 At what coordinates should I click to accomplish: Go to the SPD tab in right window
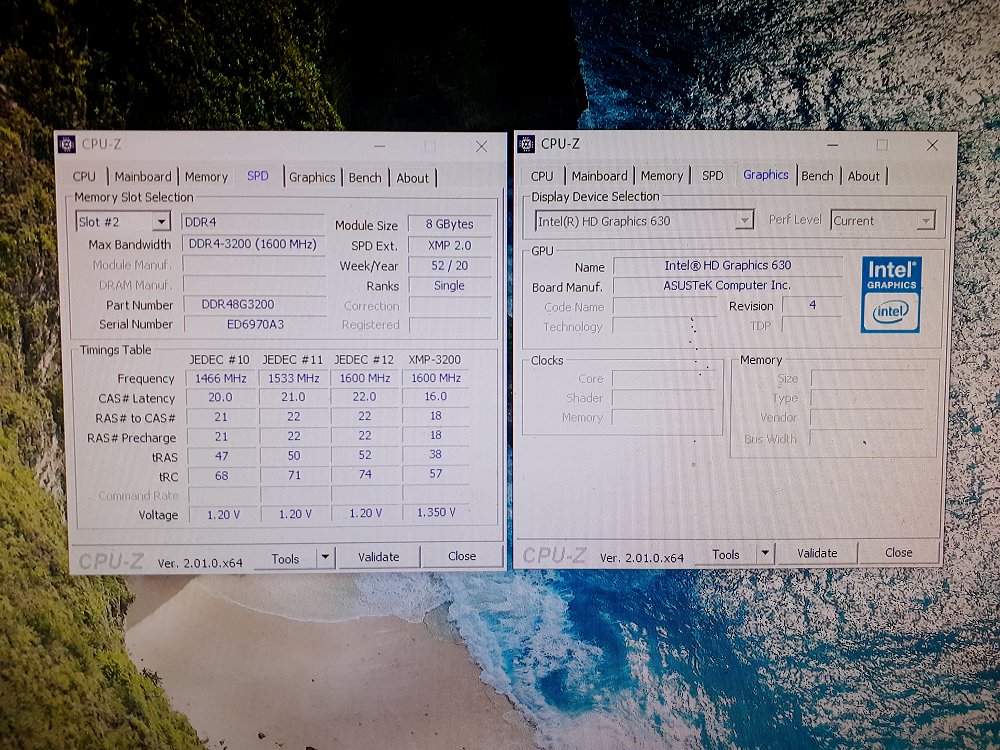tap(712, 176)
